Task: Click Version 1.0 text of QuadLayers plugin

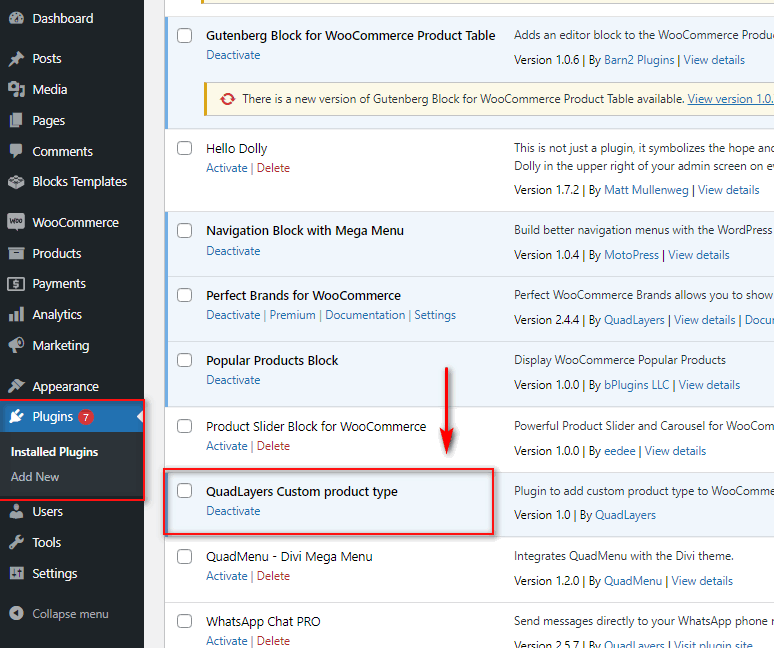Action: pyautogui.click(x=542, y=515)
